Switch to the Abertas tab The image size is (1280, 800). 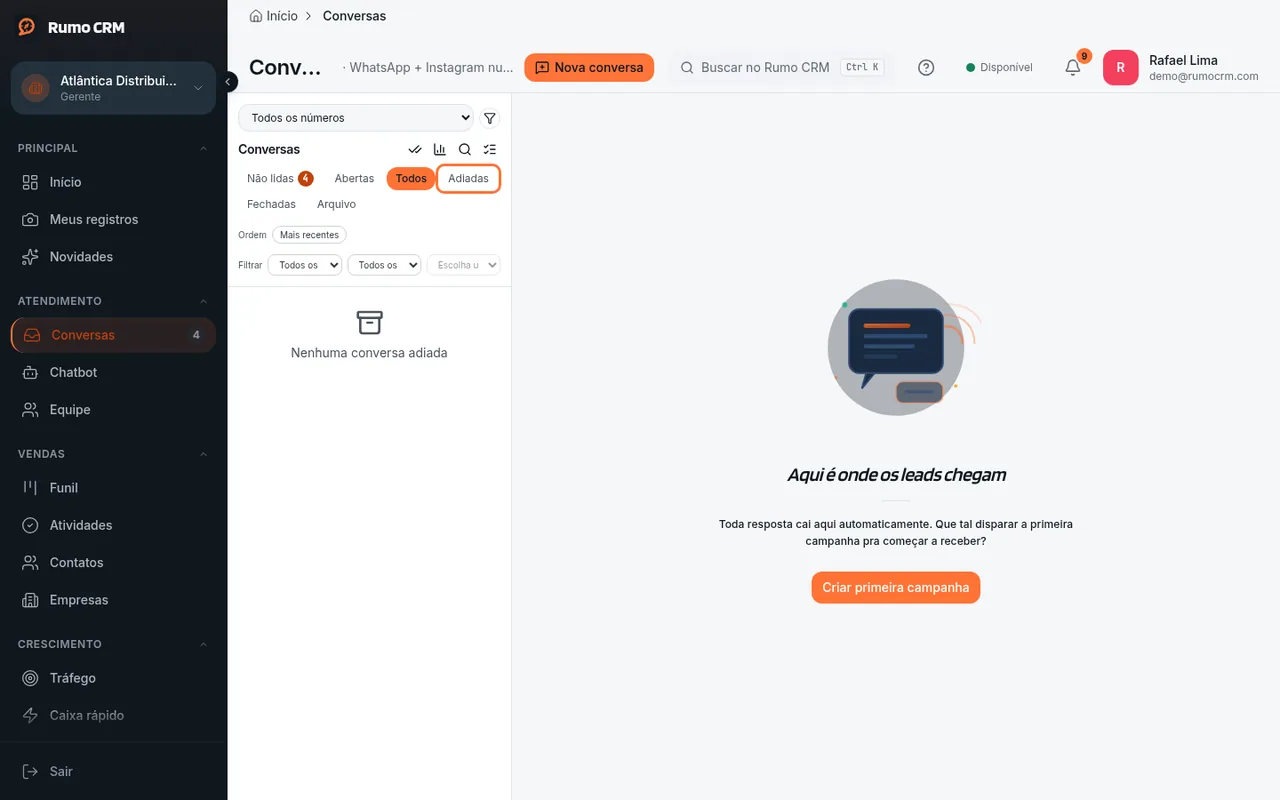pyautogui.click(x=354, y=179)
